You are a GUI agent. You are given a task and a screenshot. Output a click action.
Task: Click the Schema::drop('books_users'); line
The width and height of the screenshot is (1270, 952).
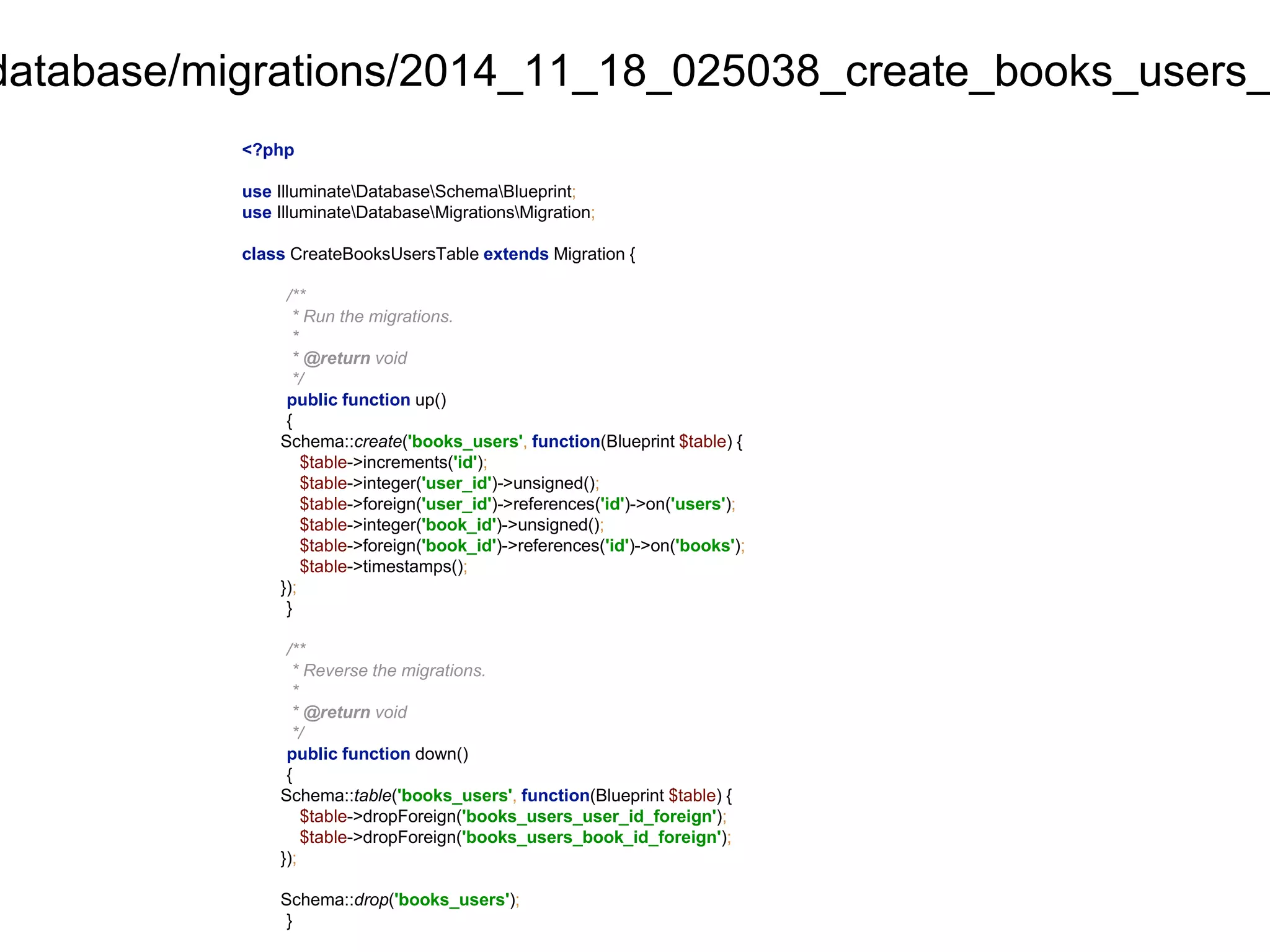(x=400, y=899)
